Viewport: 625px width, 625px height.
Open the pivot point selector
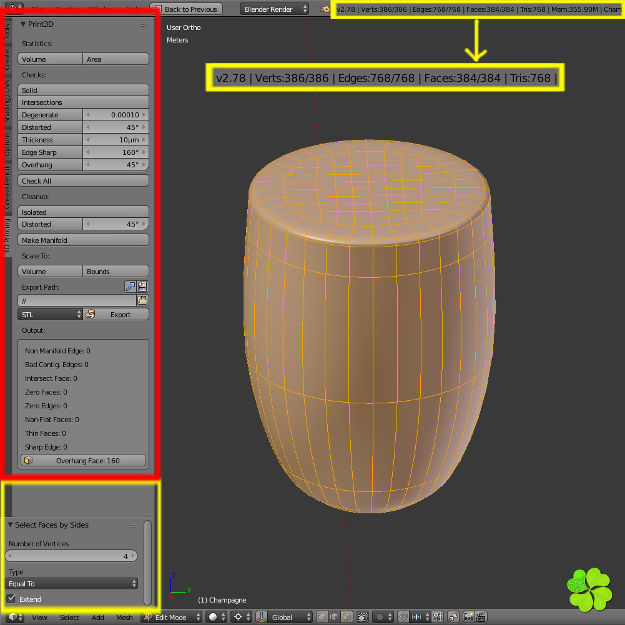(x=241, y=617)
